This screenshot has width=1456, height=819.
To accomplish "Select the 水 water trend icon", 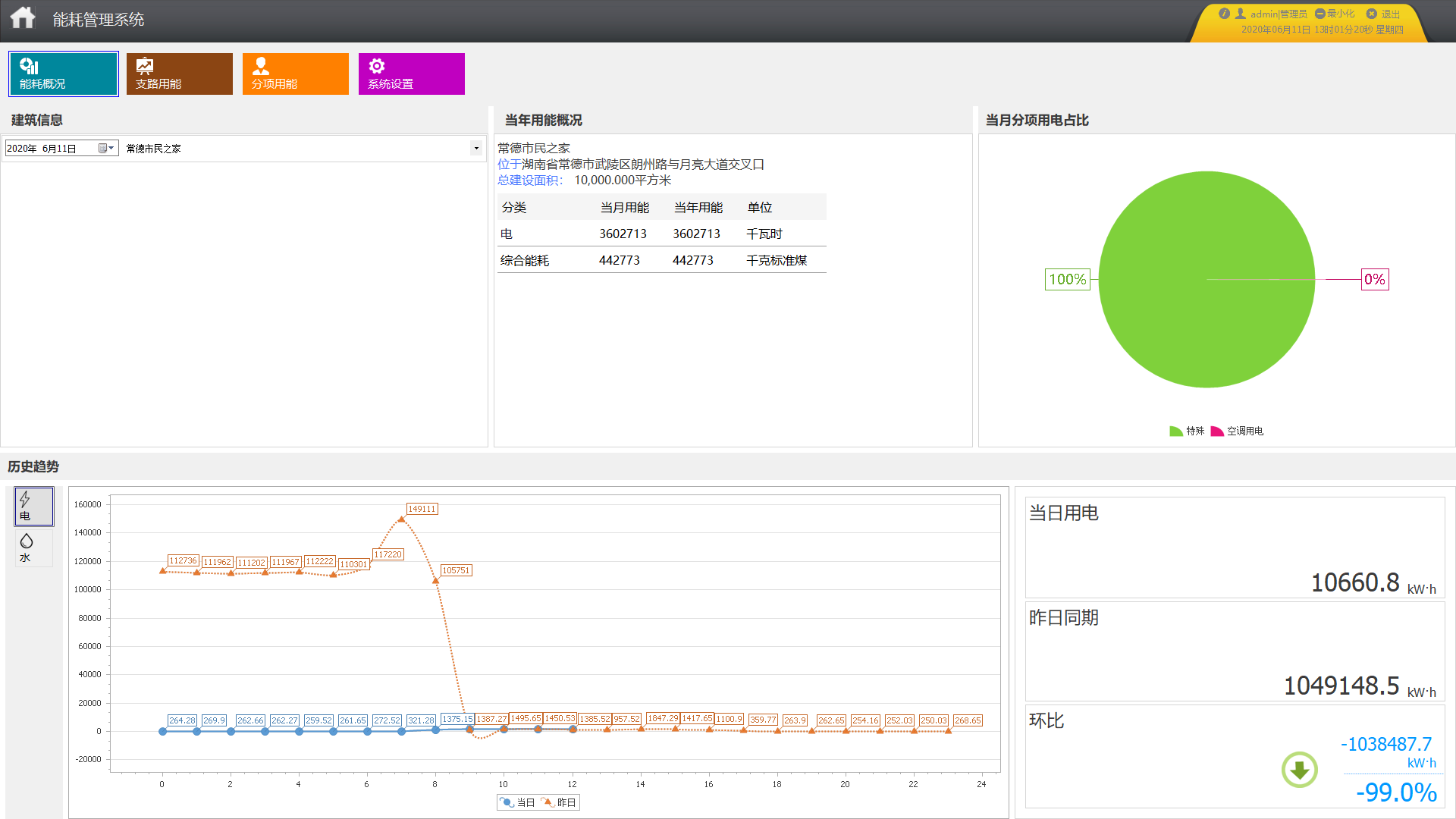I will click(33, 548).
